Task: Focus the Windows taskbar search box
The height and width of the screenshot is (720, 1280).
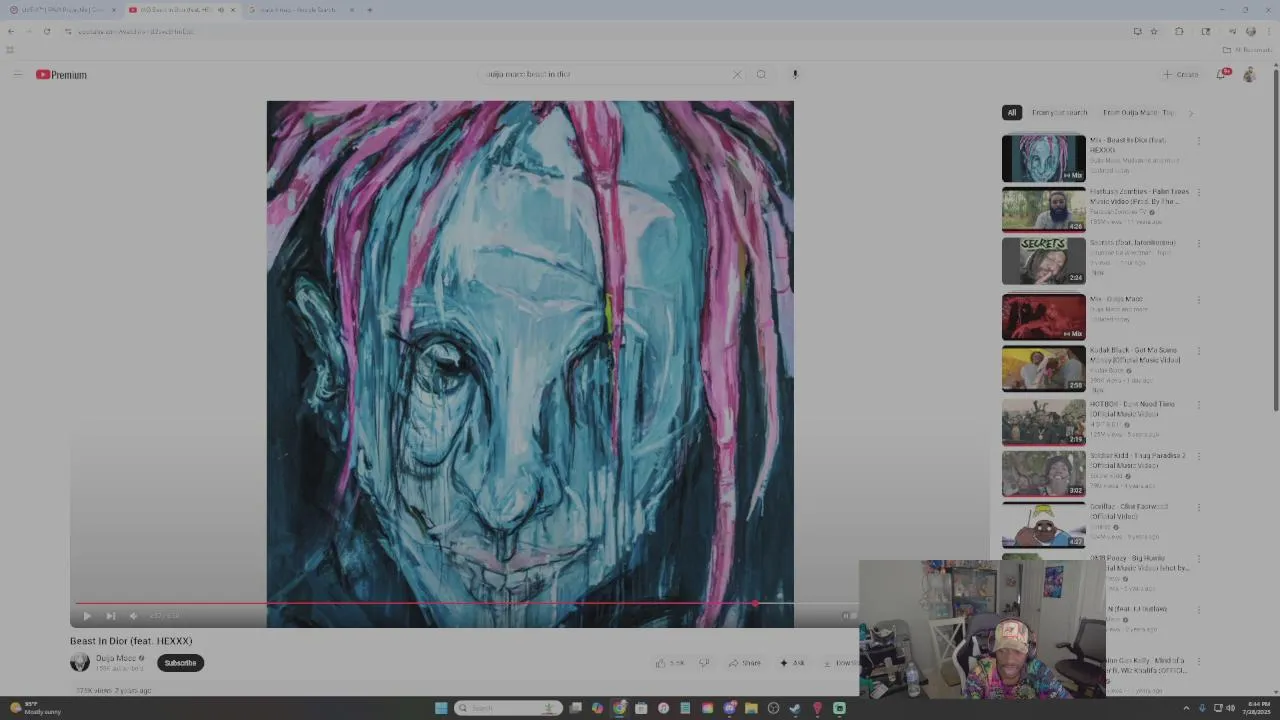Action: [507, 708]
